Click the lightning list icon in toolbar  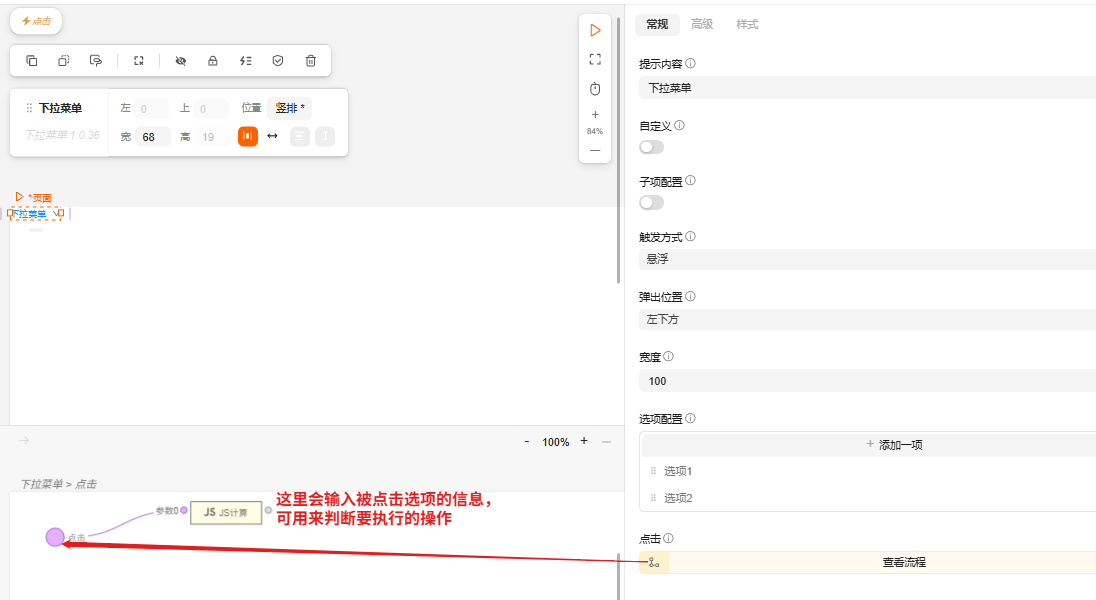click(x=246, y=61)
